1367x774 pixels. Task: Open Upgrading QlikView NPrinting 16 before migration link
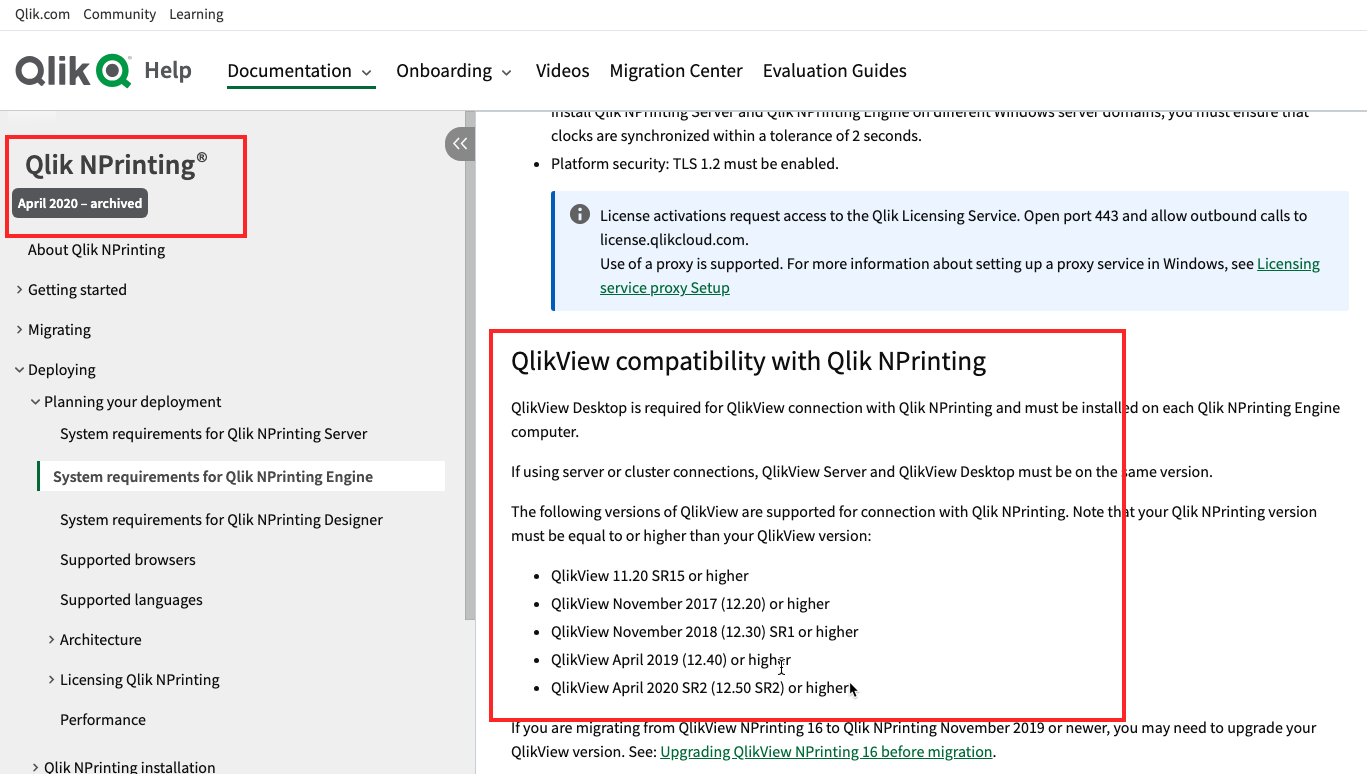(x=826, y=752)
